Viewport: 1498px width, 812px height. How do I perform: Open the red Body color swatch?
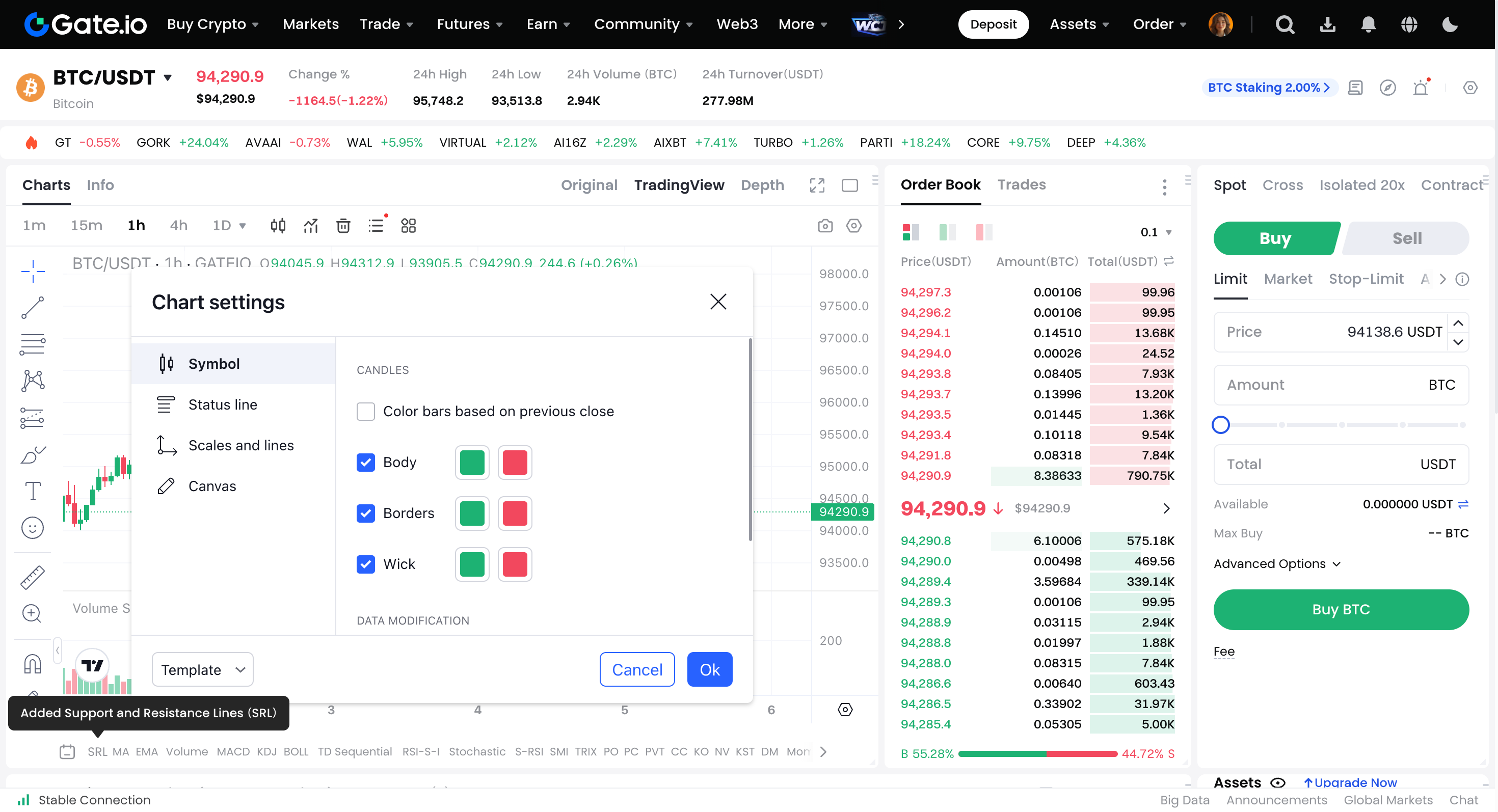[x=515, y=463]
